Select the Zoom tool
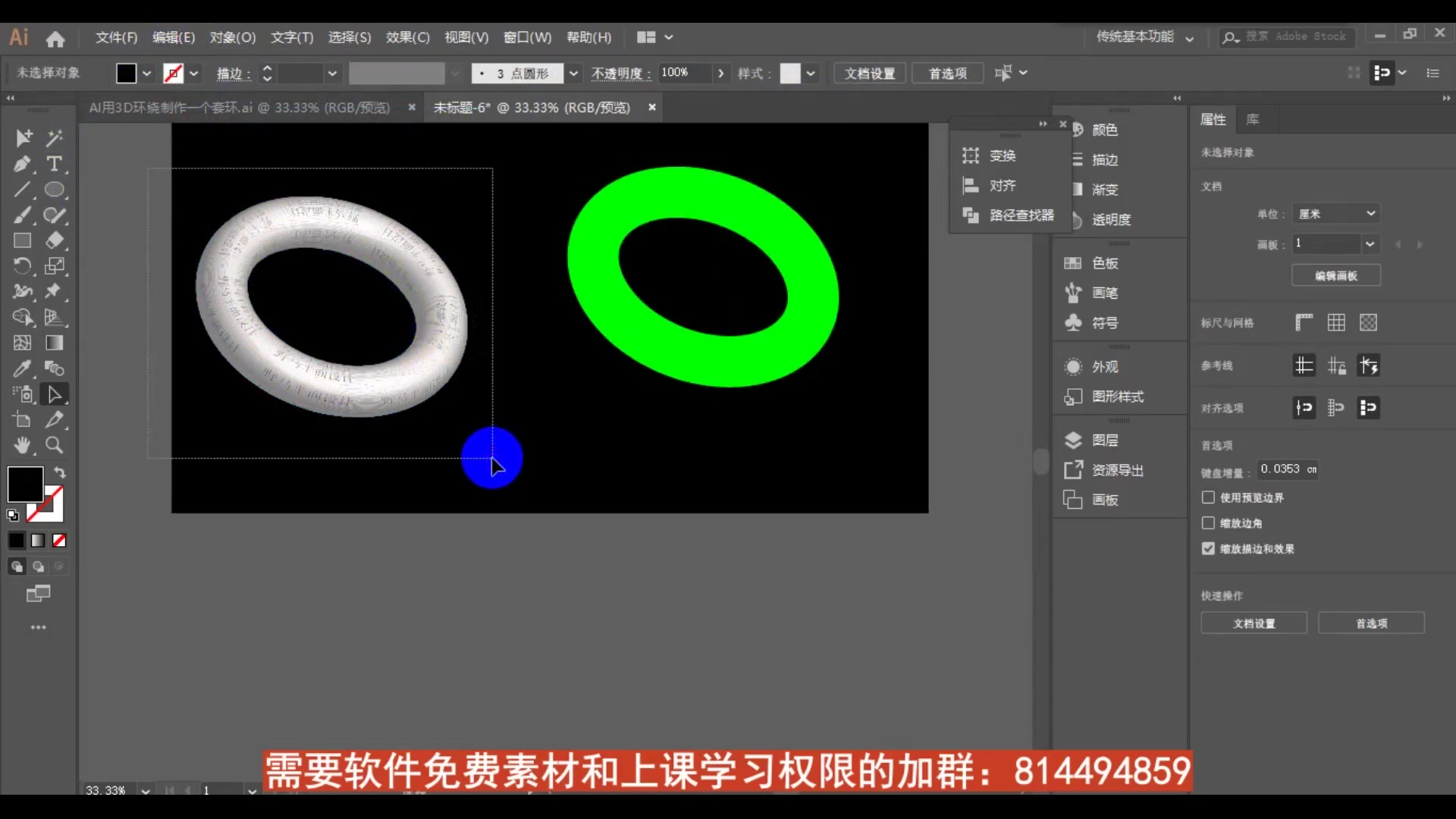1456x819 pixels. pyautogui.click(x=54, y=446)
